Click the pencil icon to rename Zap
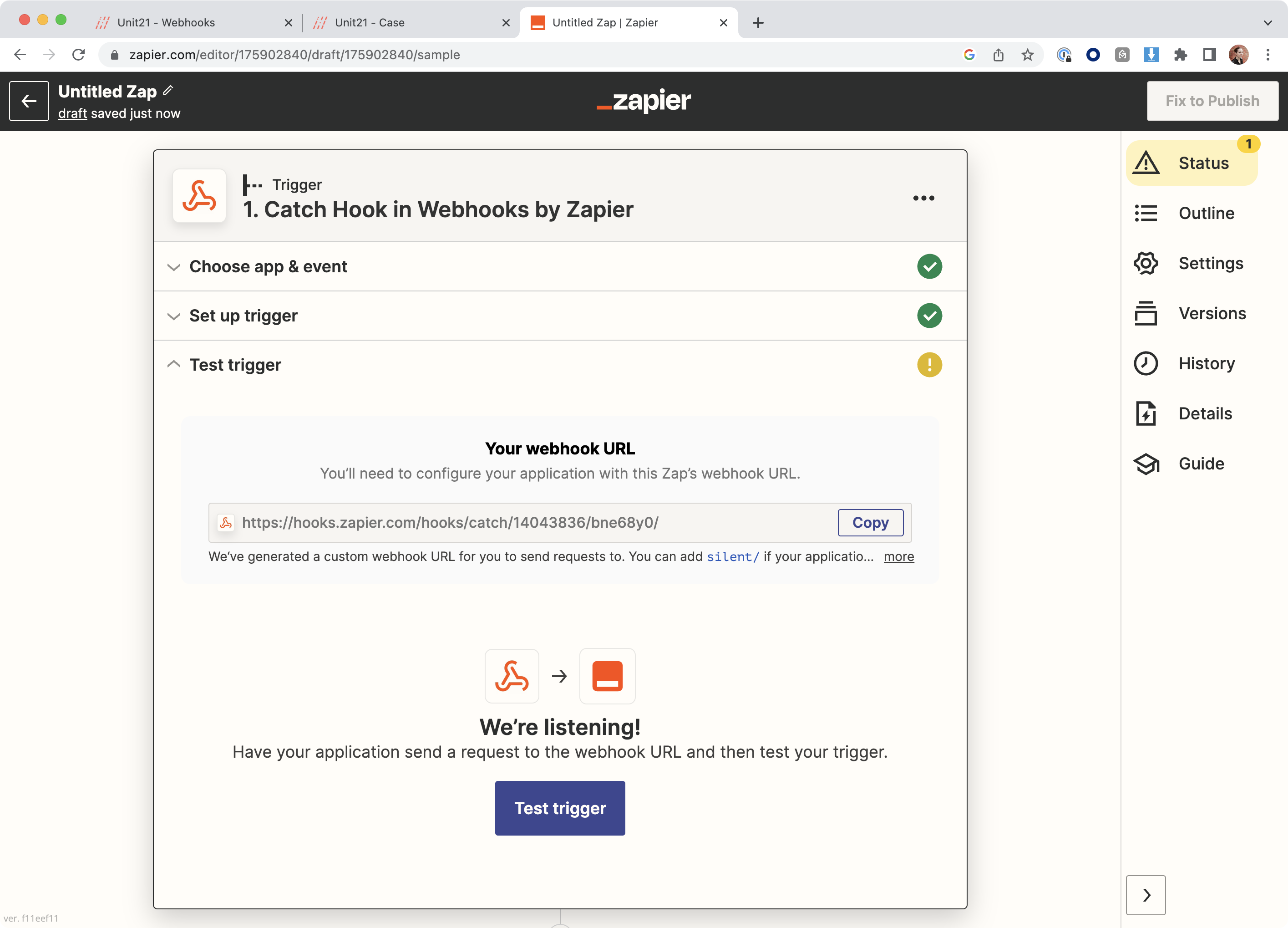 (x=168, y=90)
